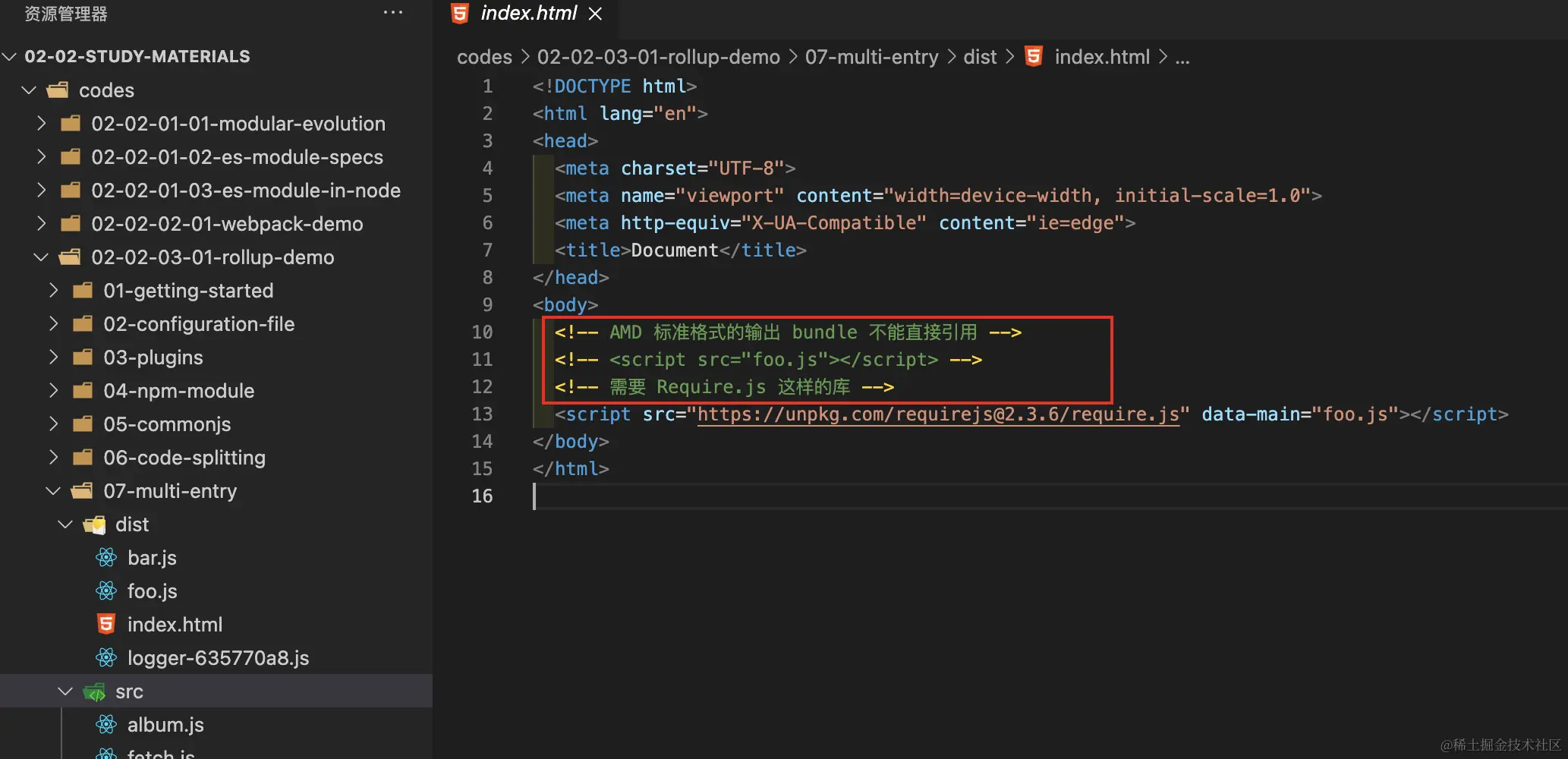1568x759 pixels.
Task: Collapse the src folder chevron
Action: pyautogui.click(x=66, y=691)
